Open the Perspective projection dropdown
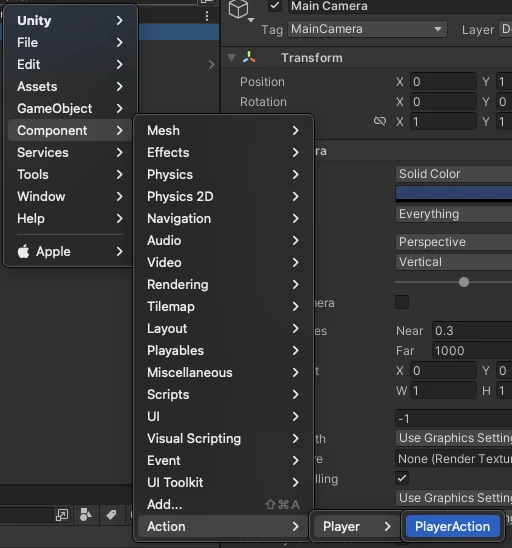This screenshot has height=548, width=512. (x=454, y=242)
